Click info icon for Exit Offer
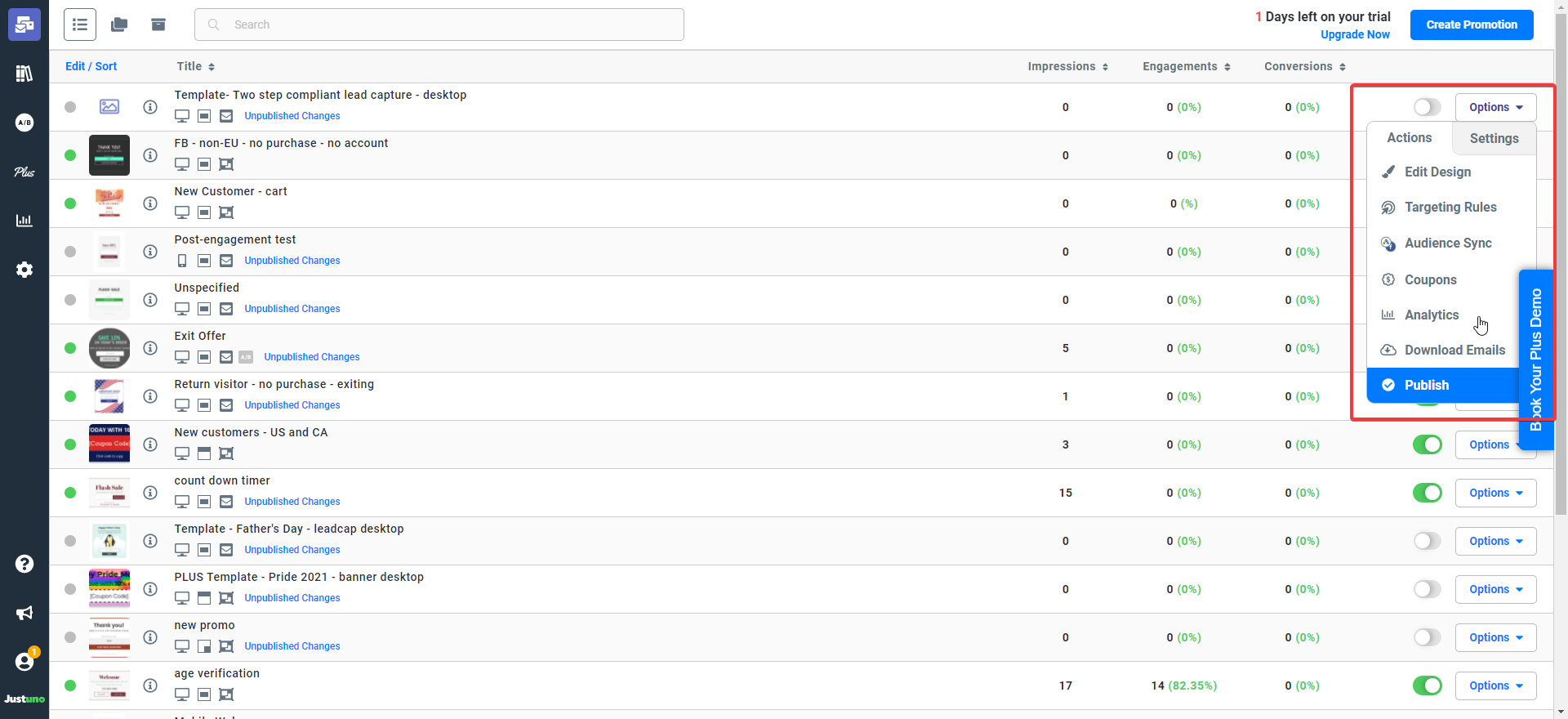This screenshot has width=1568, height=719. pyautogui.click(x=150, y=348)
